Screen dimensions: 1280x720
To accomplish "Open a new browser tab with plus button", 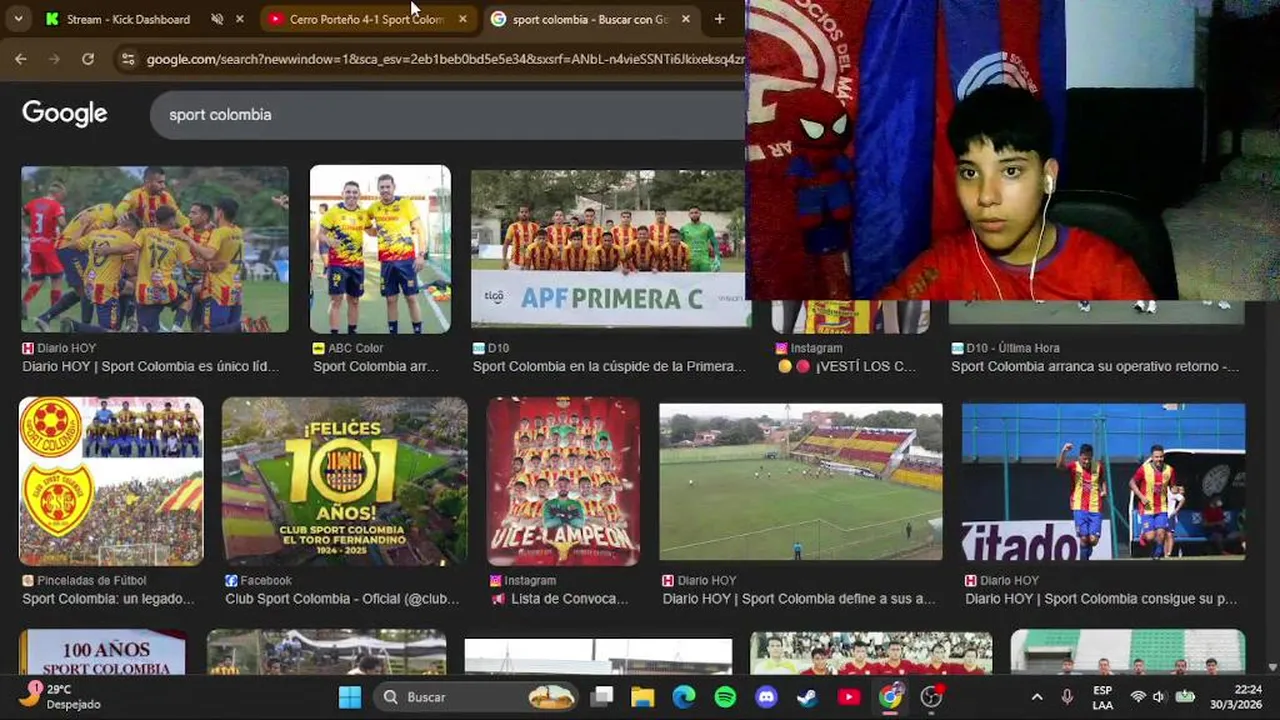I will (x=719, y=19).
